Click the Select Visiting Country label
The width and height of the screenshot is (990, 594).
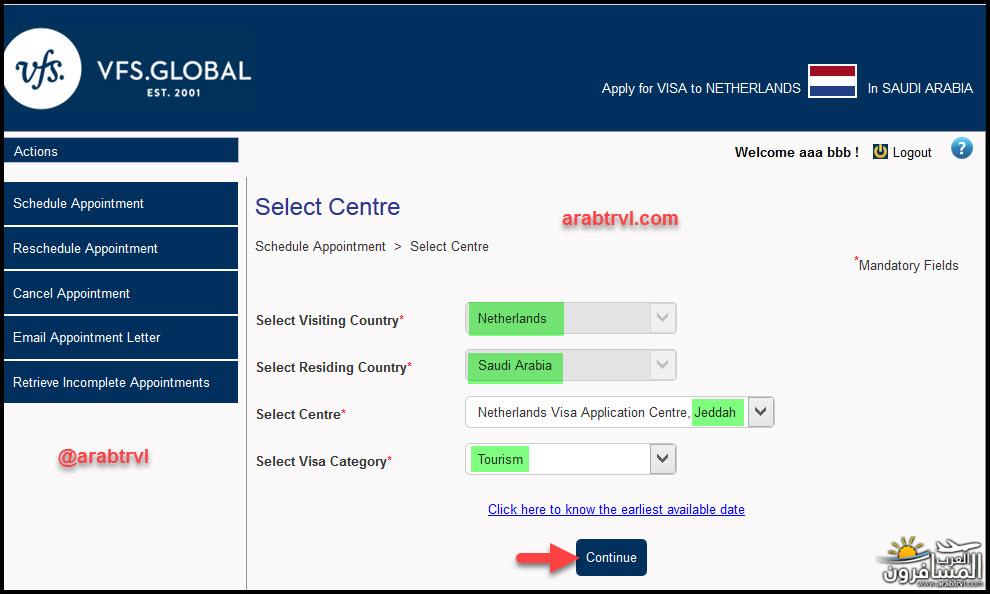(330, 320)
